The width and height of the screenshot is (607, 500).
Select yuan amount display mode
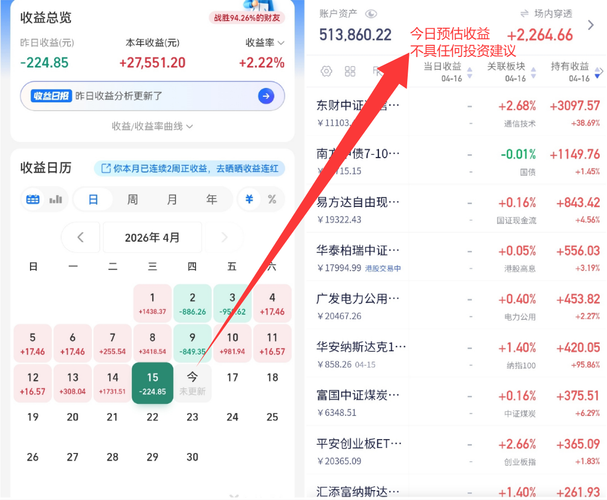pos(249,199)
